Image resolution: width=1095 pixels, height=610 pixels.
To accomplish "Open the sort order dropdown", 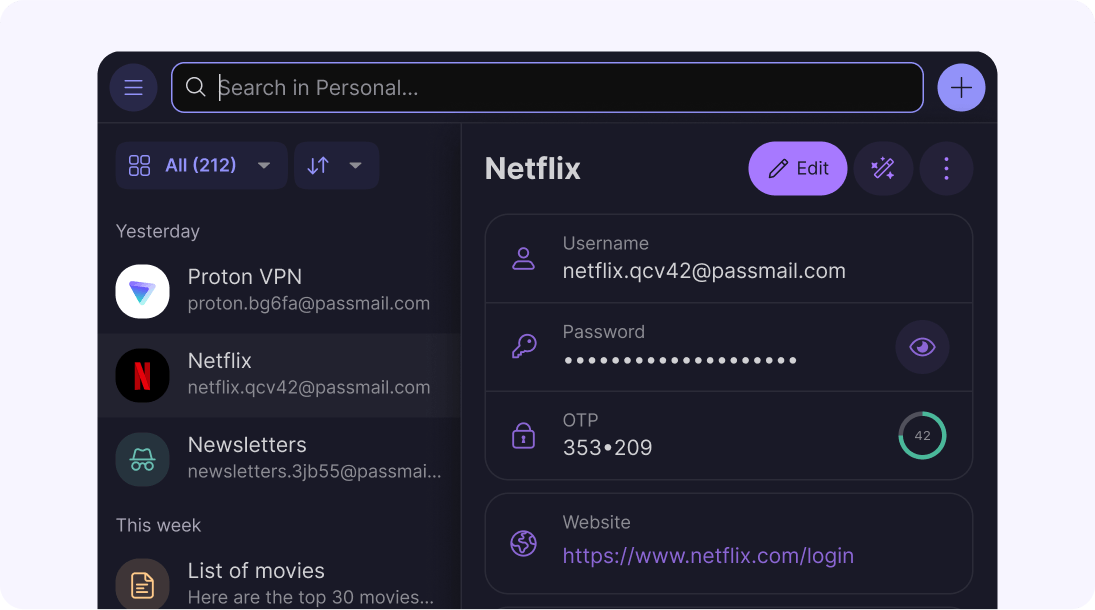I will 336,165.
